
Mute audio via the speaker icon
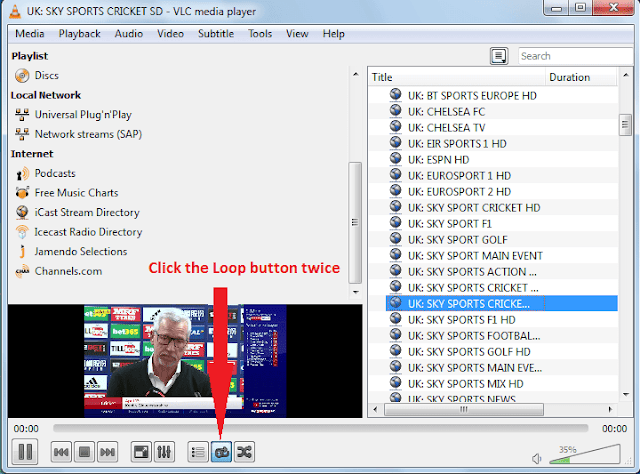536,459
